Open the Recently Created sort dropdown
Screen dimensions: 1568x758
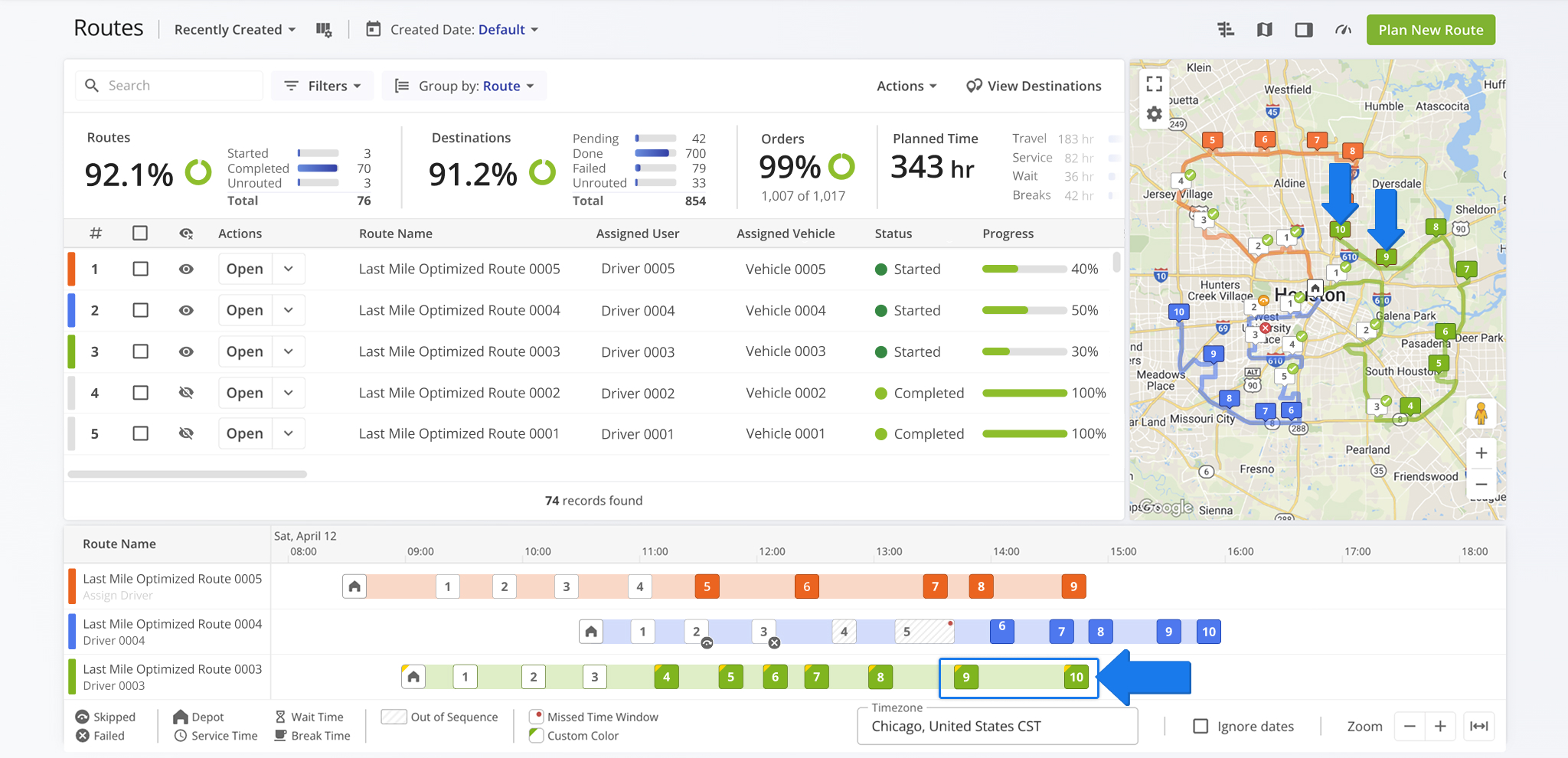tap(234, 29)
